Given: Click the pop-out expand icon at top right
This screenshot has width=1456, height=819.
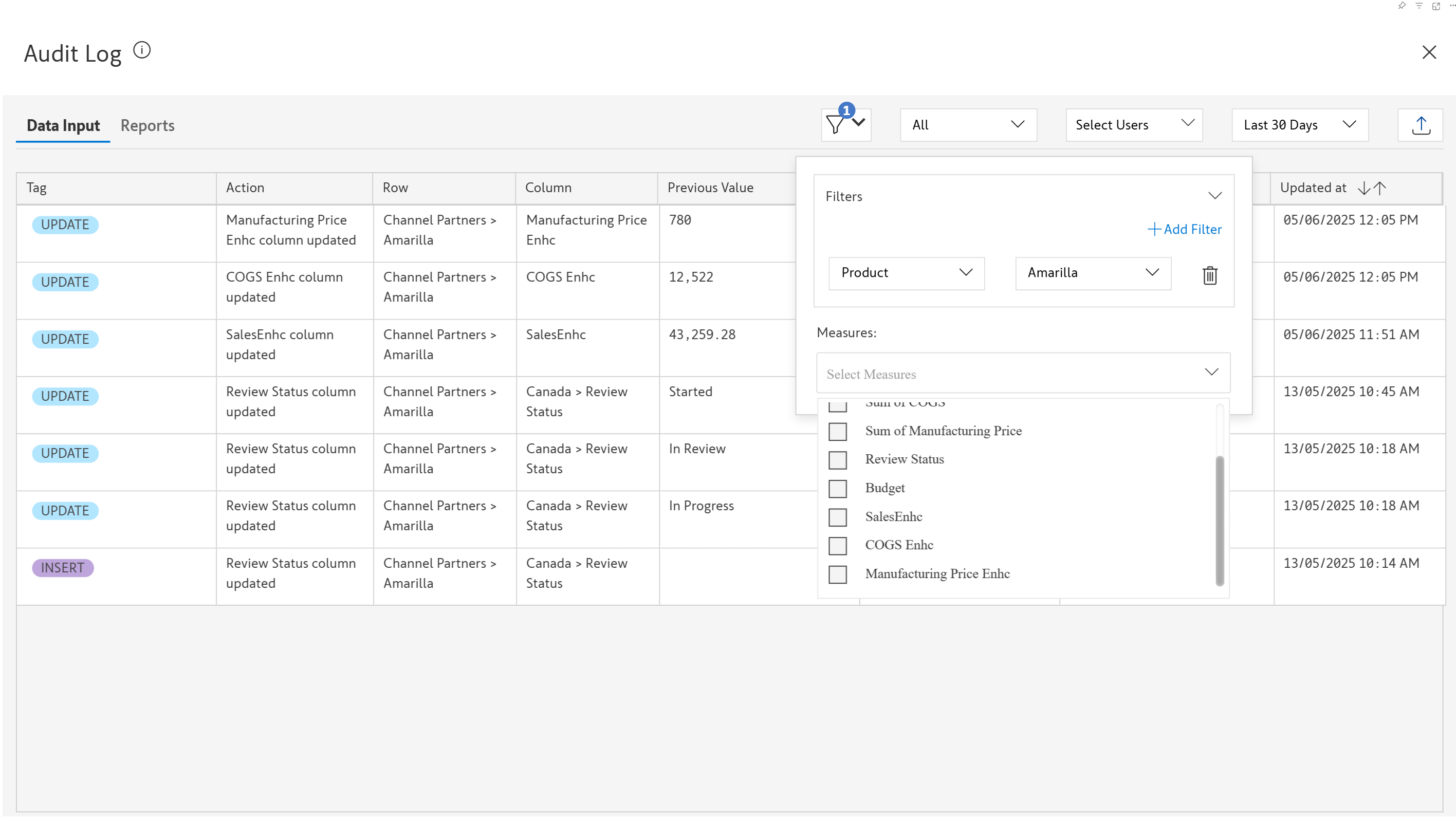Looking at the screenshot, I should coord(1435,6).
